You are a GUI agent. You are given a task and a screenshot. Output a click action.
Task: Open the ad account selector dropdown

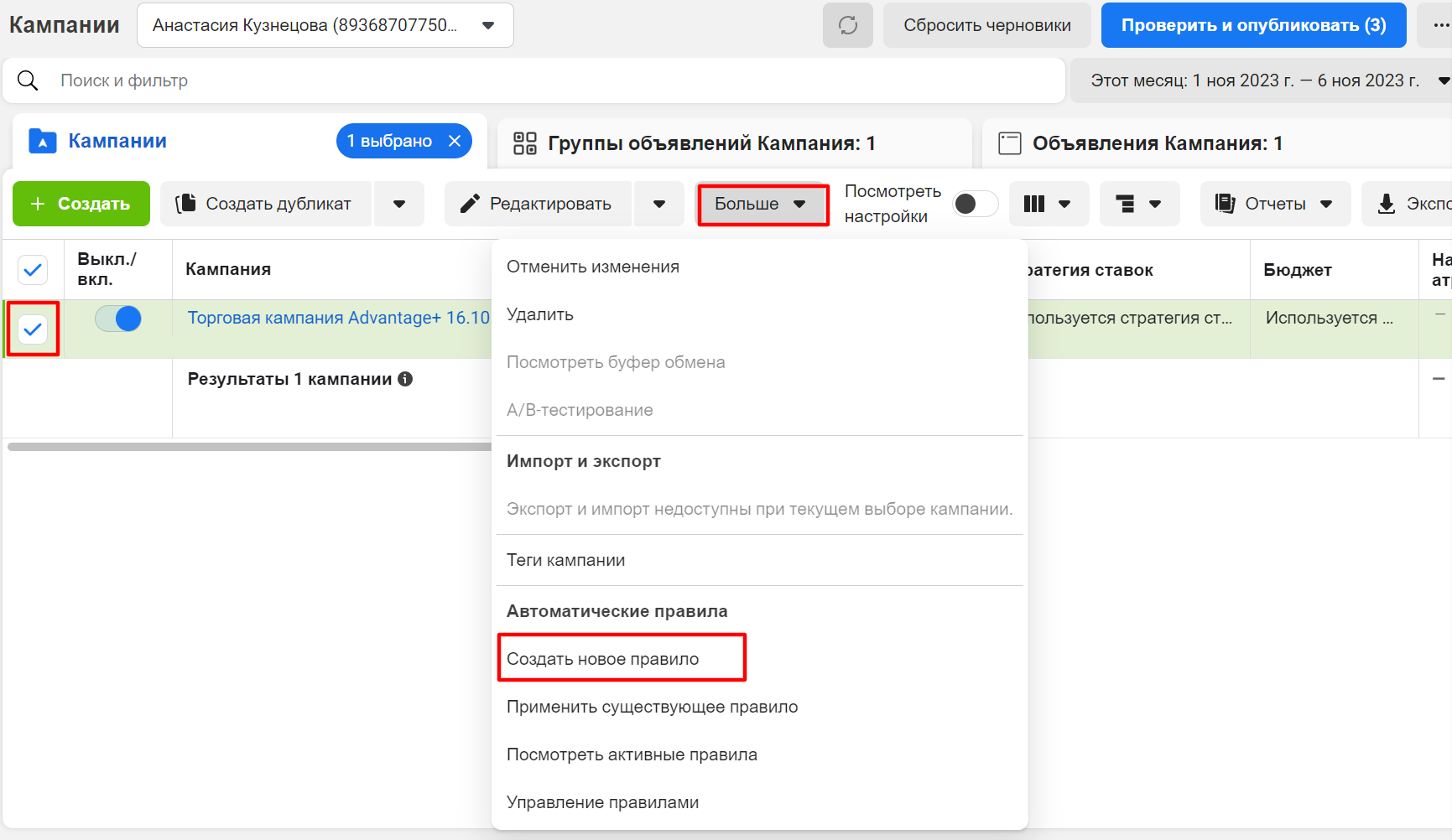[x=325, y=25]
